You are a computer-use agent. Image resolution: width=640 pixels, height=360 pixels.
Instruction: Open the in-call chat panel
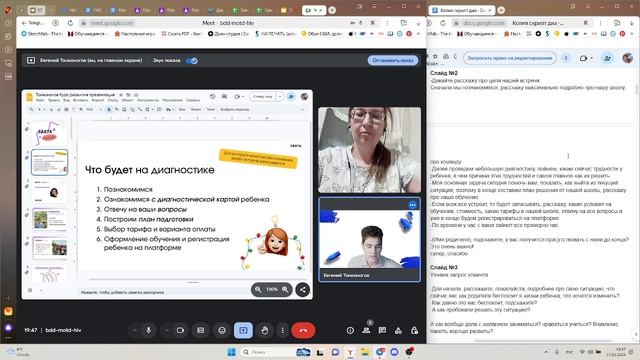(x=382, y=331)
